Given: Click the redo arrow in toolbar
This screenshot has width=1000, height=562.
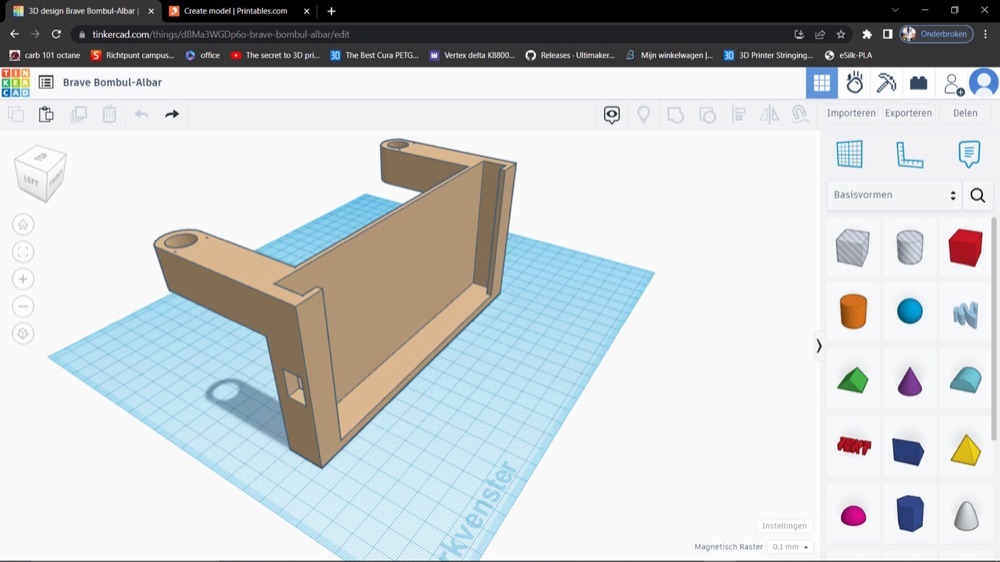Looking at the screenshot, I should 172,114.
